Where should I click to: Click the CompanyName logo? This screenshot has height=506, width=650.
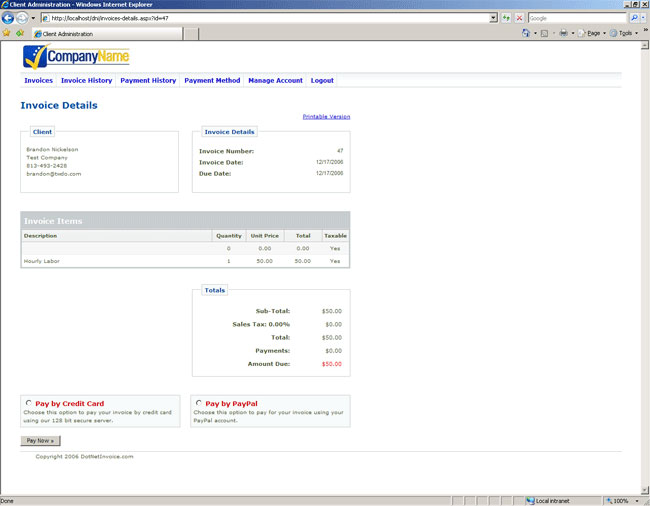pos(76,56)
